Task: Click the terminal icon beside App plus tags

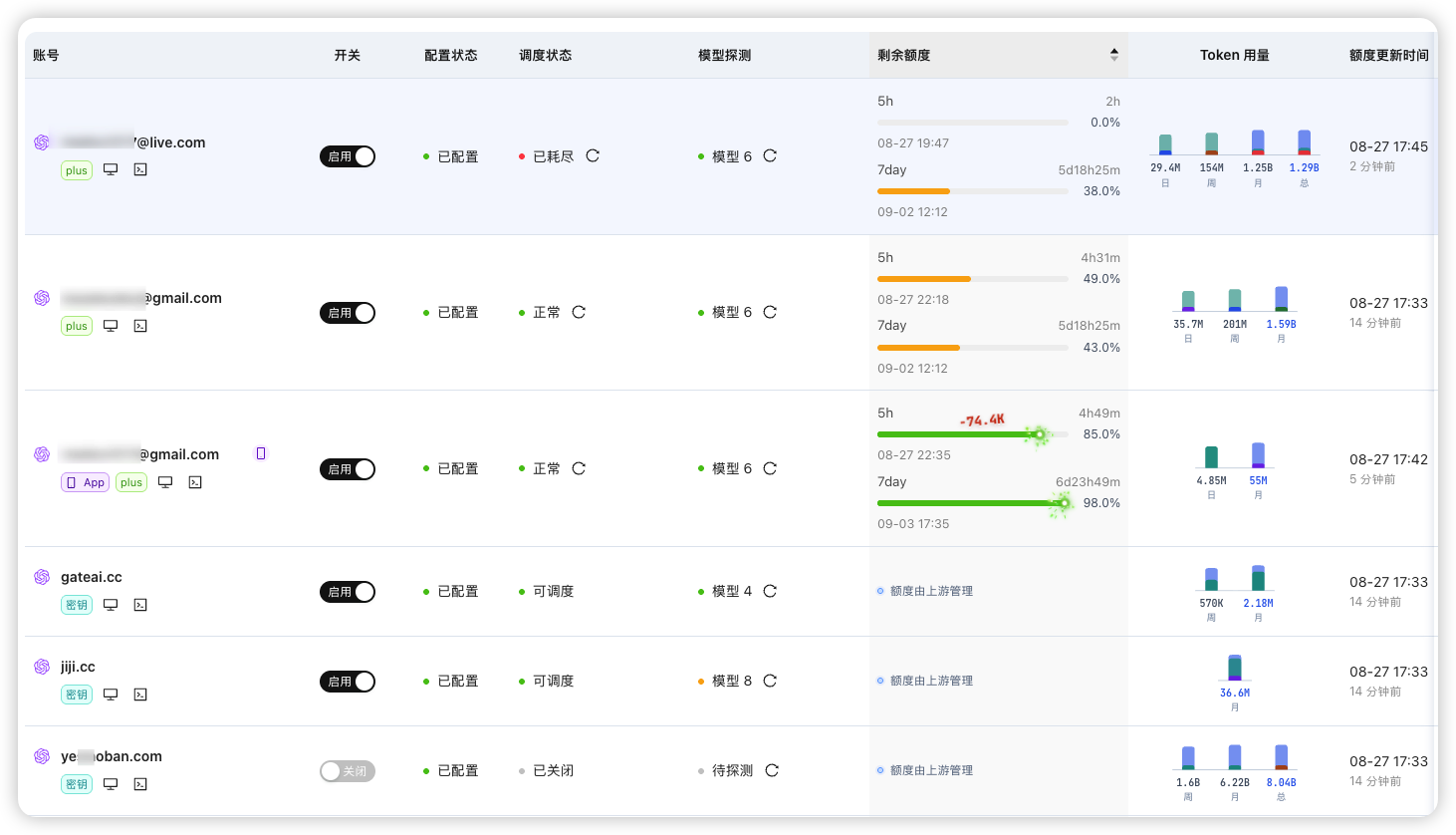Action: pyautogui.click(x=195, y=482)
